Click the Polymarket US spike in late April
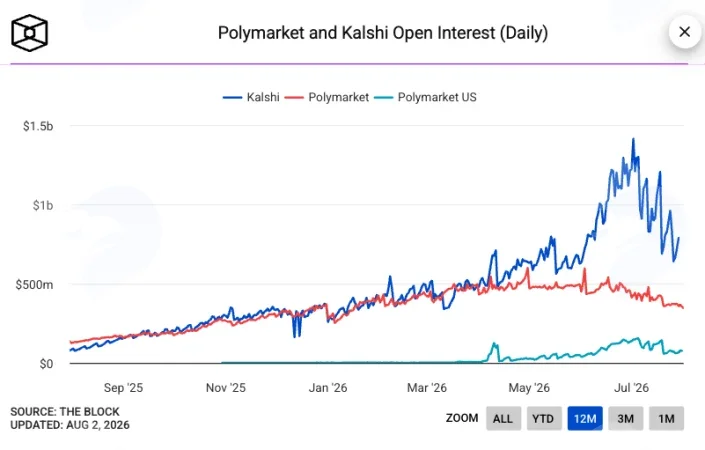 click(495, 345)
